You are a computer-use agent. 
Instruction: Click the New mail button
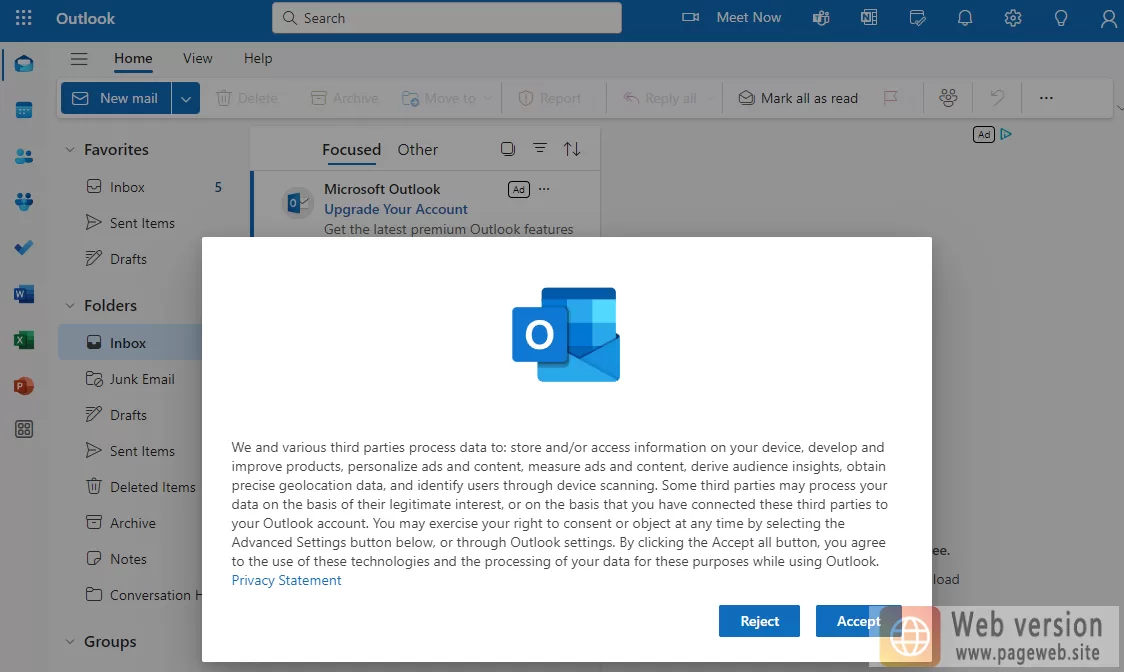pos(116,98)
